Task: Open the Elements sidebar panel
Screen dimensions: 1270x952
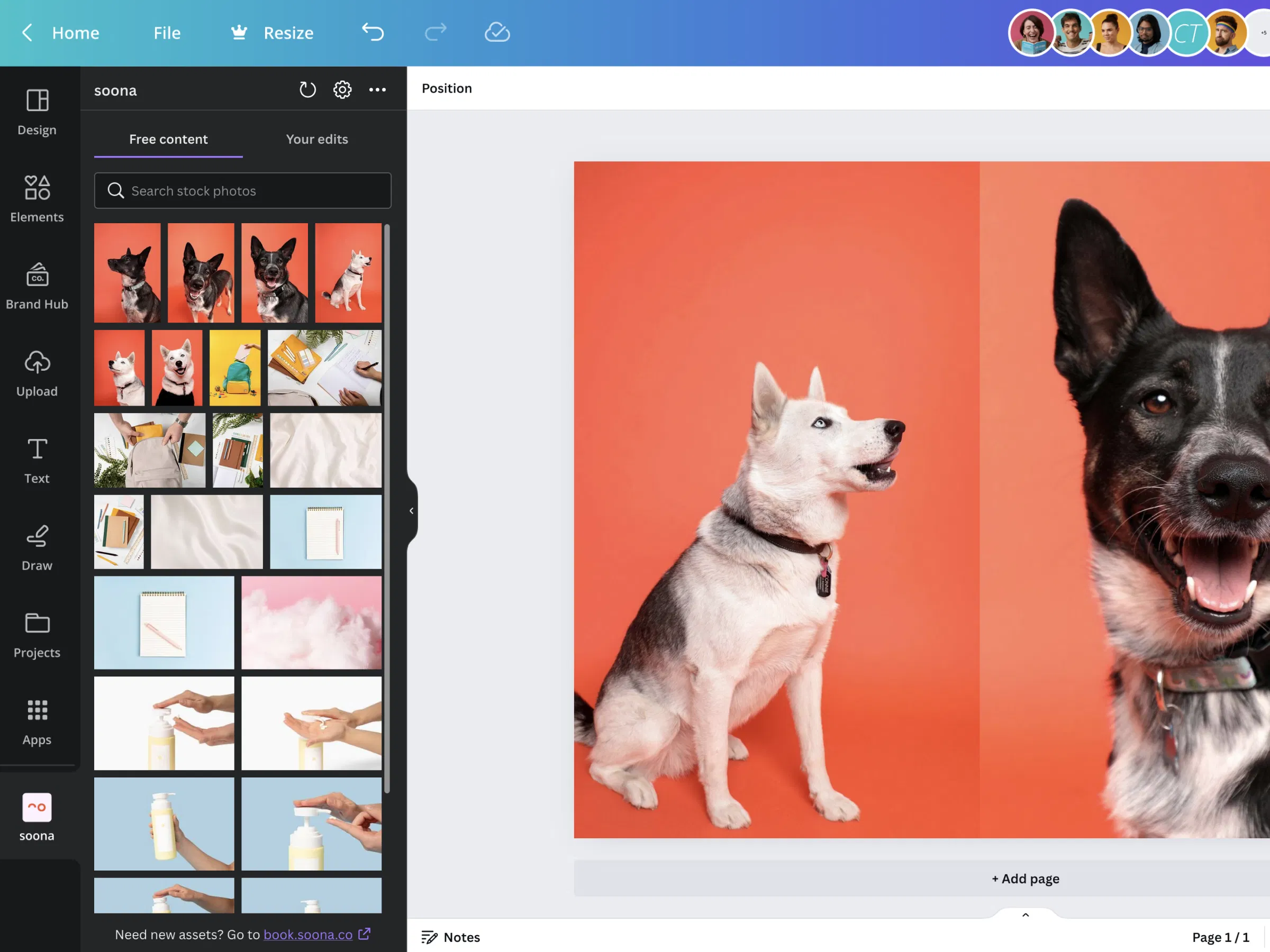Action: tap(37, 199)
